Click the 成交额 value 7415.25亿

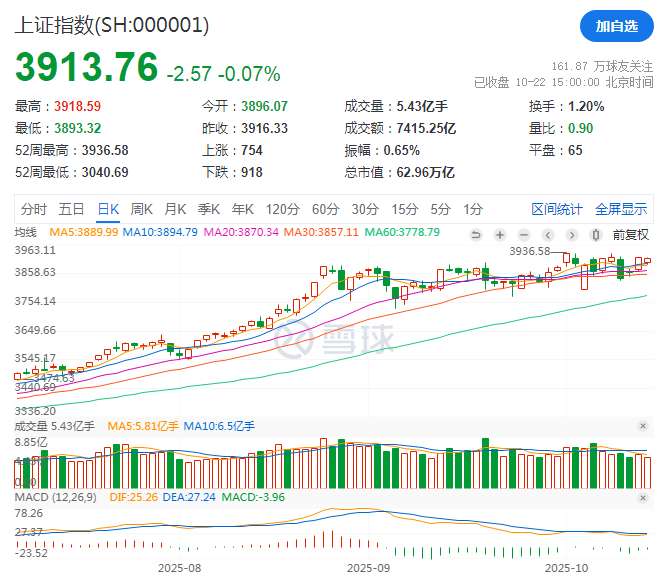pyautogui.click(x=426, y=129)
